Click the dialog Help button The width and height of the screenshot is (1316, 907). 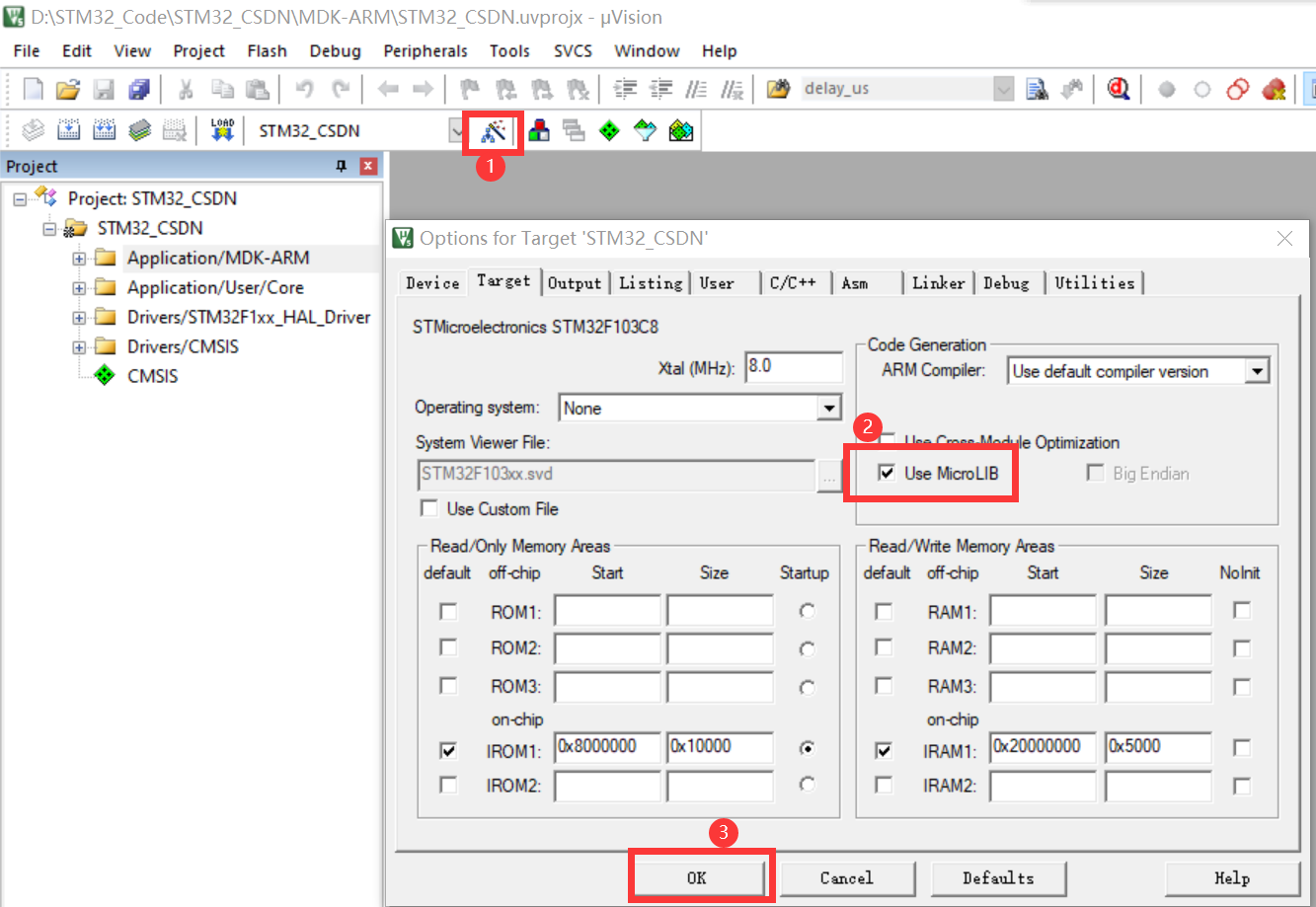tap(1232, 877)
